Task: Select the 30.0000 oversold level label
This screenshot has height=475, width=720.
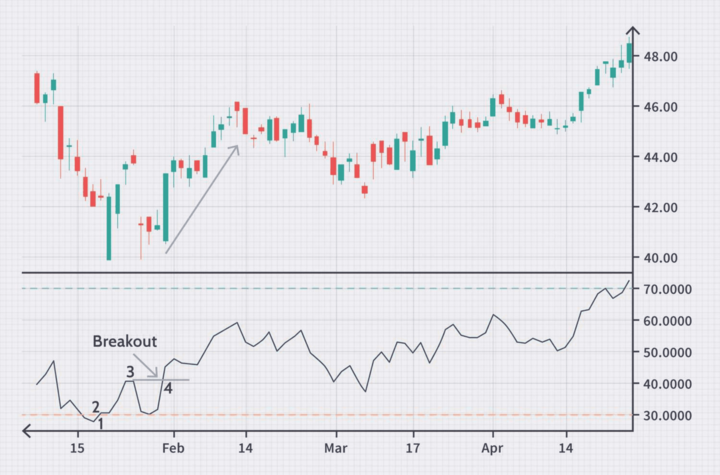Action: (665, 415)
